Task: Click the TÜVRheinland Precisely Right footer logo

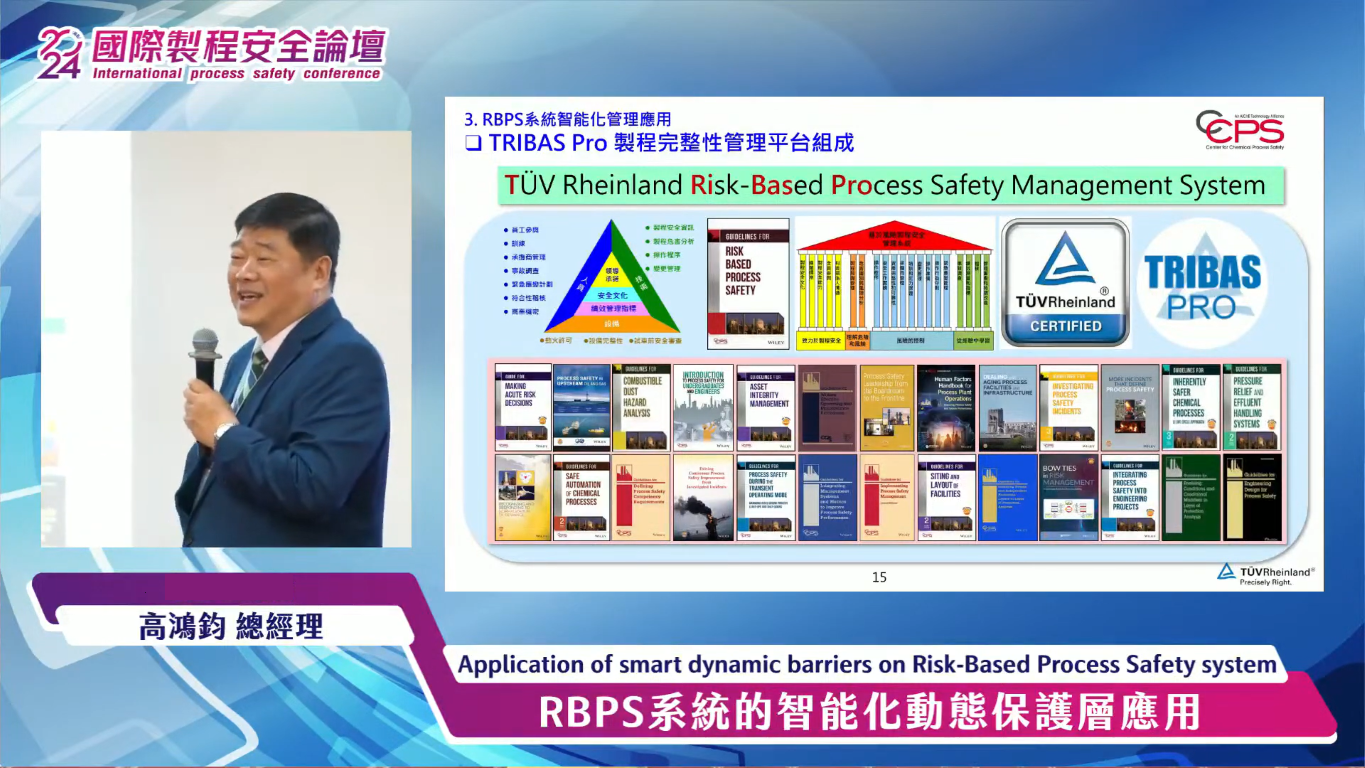Action: 1265,574
